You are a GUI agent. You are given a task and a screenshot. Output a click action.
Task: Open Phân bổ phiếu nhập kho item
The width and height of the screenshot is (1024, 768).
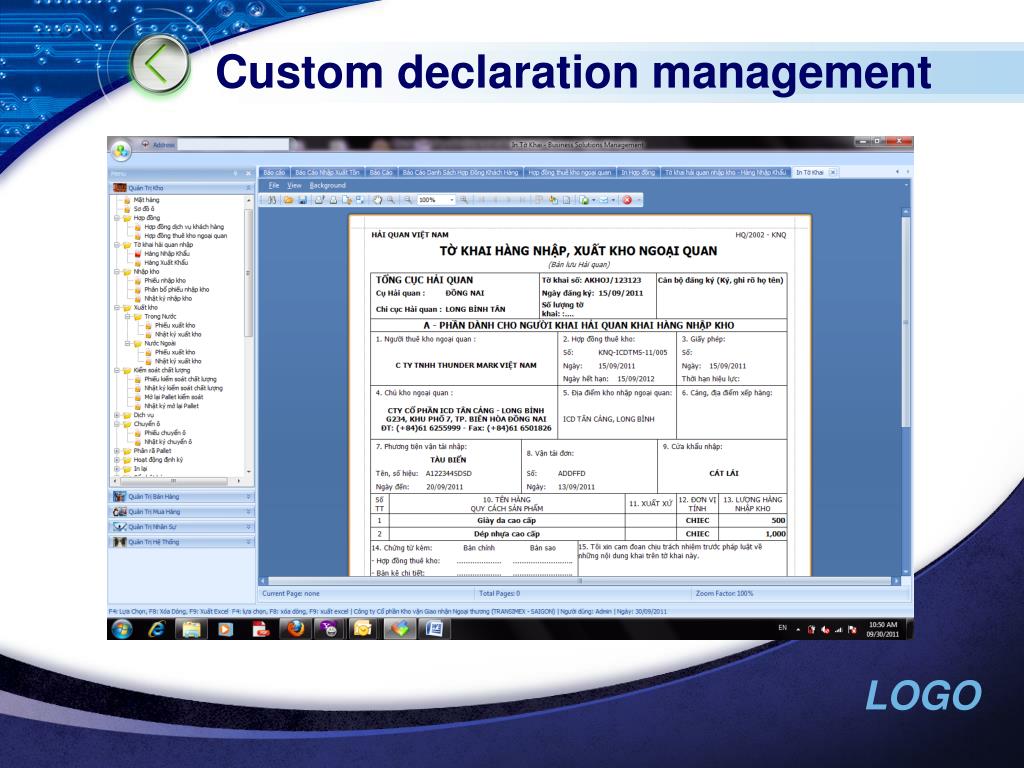[x=176, y=289]
